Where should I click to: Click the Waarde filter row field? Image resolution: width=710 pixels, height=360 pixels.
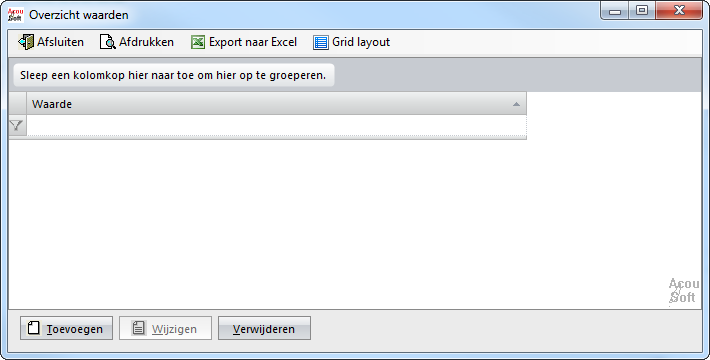[x=276, y=125]
